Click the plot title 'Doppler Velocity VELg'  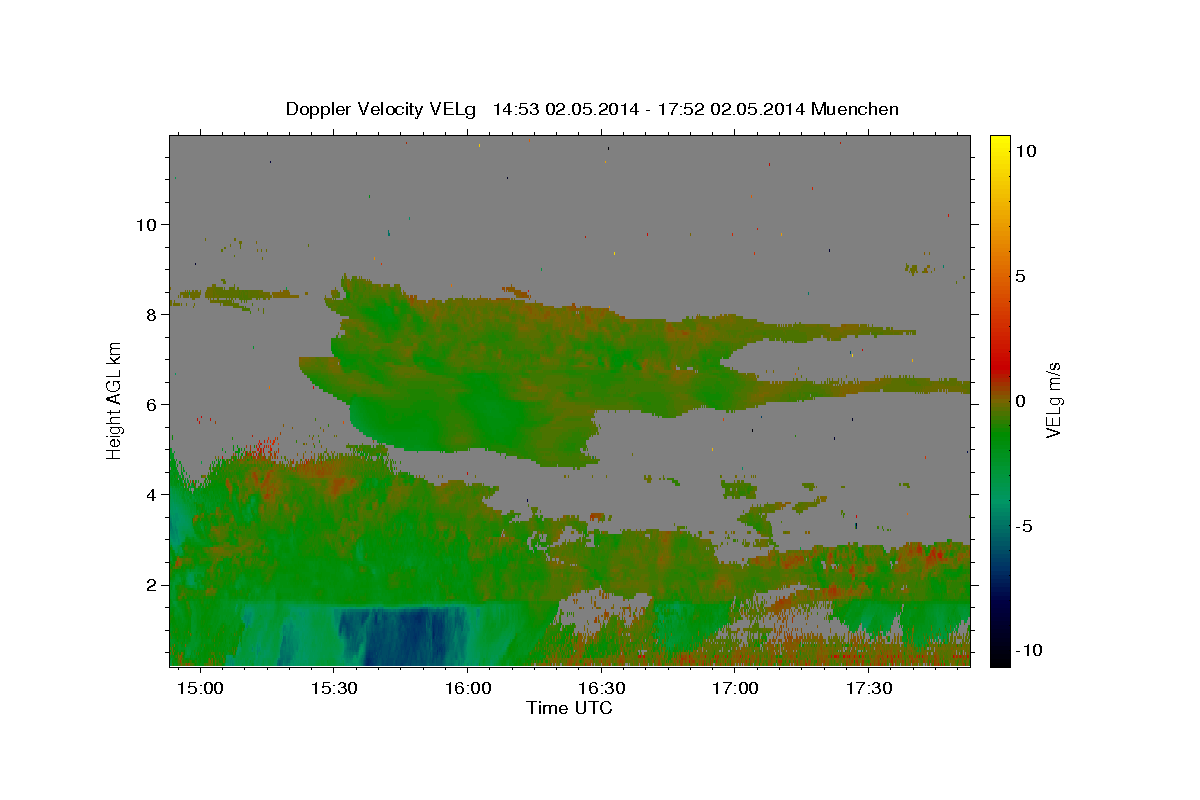383,109
